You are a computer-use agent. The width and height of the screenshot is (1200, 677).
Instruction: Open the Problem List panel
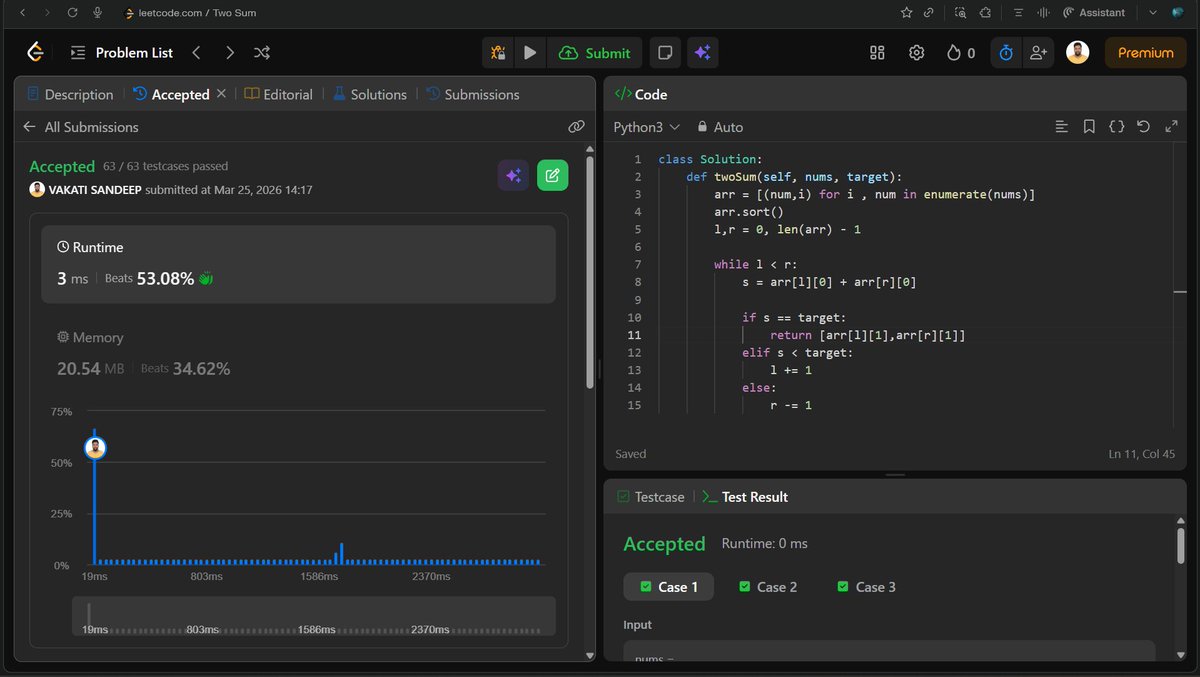[121, 53]
